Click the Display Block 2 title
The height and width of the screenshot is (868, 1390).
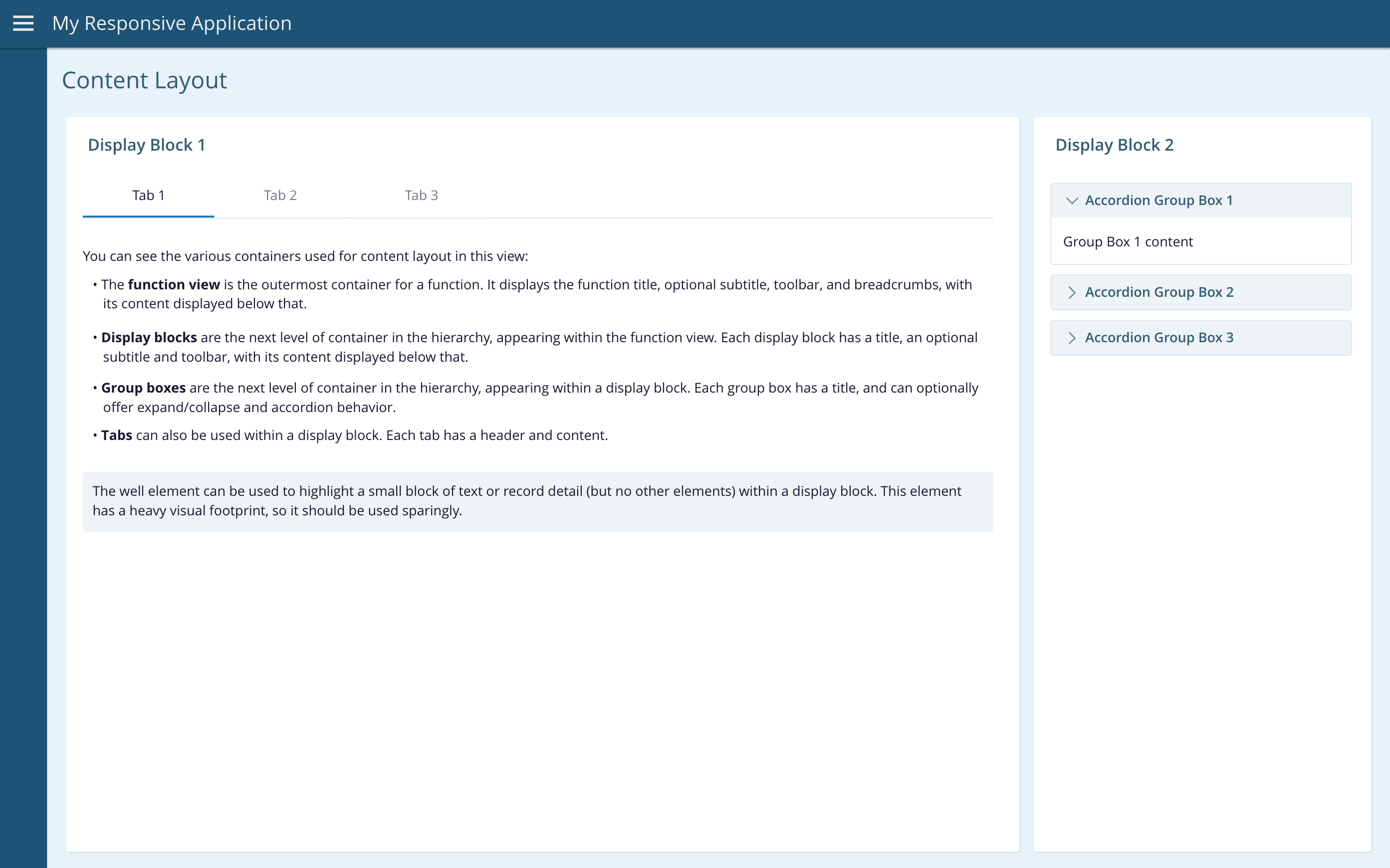pyautogui.click(x=1114, y=145)
